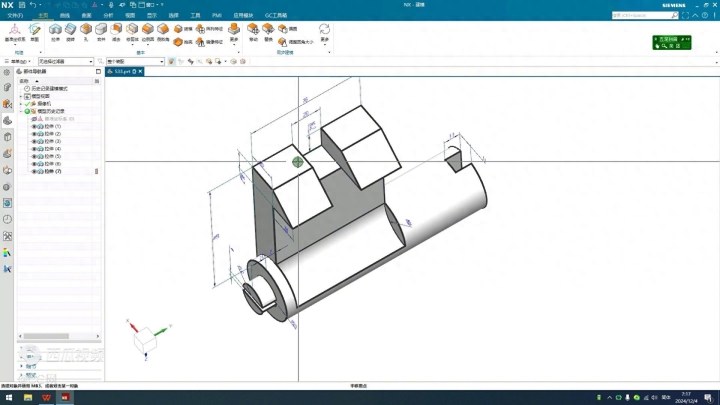Hide 拉伸 (3) using its eye icon
The width and height of the screenshot is (720, 405).
[x=34, y=141]
